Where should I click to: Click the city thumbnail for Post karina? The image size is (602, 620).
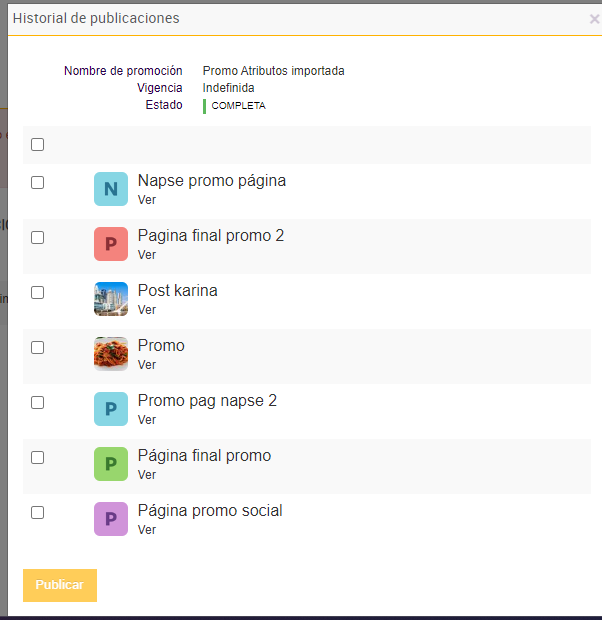pos(111,299)
